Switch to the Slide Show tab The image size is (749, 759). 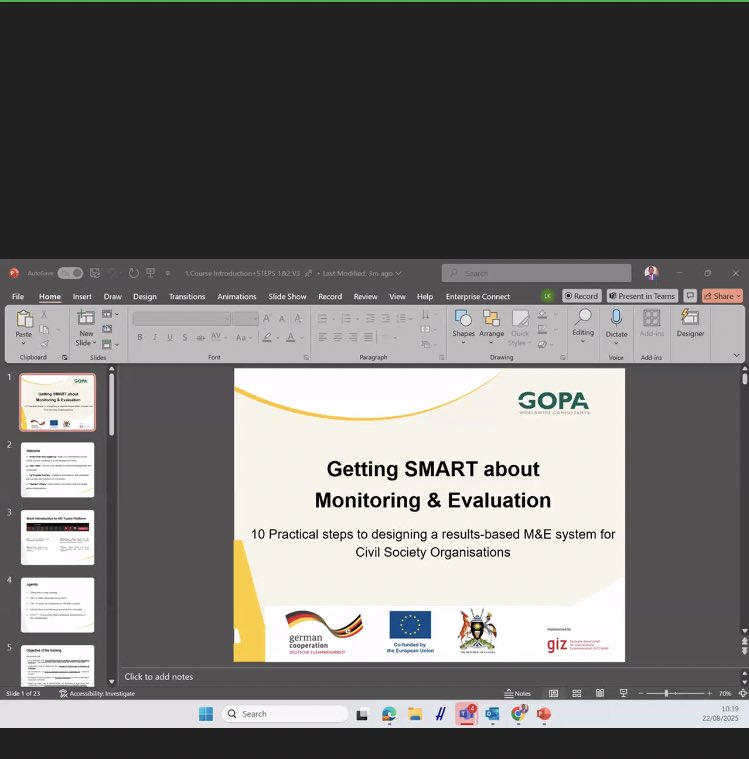[x=287, y=296]
